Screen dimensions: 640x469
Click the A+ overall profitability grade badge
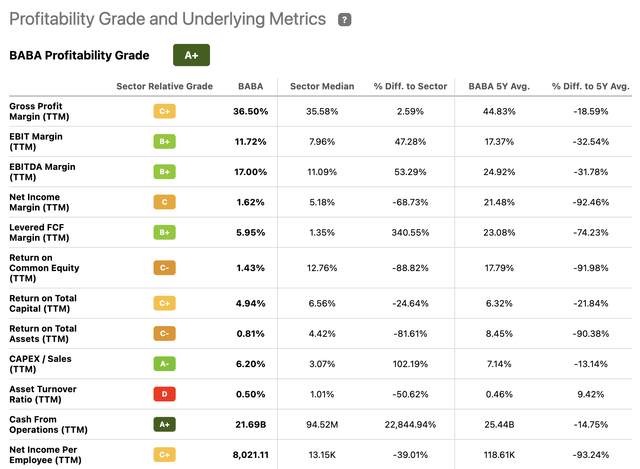191,56
